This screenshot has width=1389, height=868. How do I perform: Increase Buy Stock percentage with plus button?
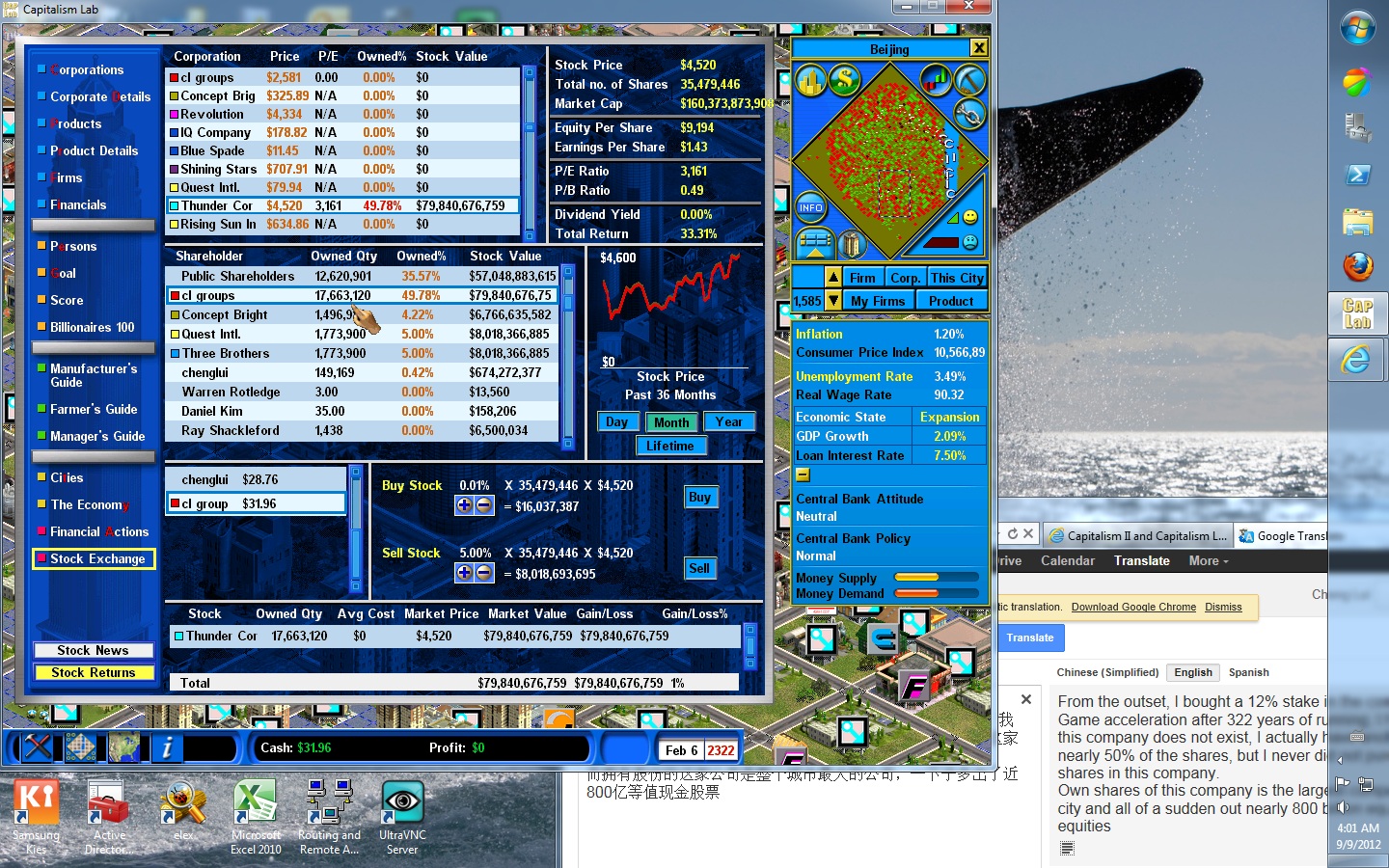click(465, 504)
